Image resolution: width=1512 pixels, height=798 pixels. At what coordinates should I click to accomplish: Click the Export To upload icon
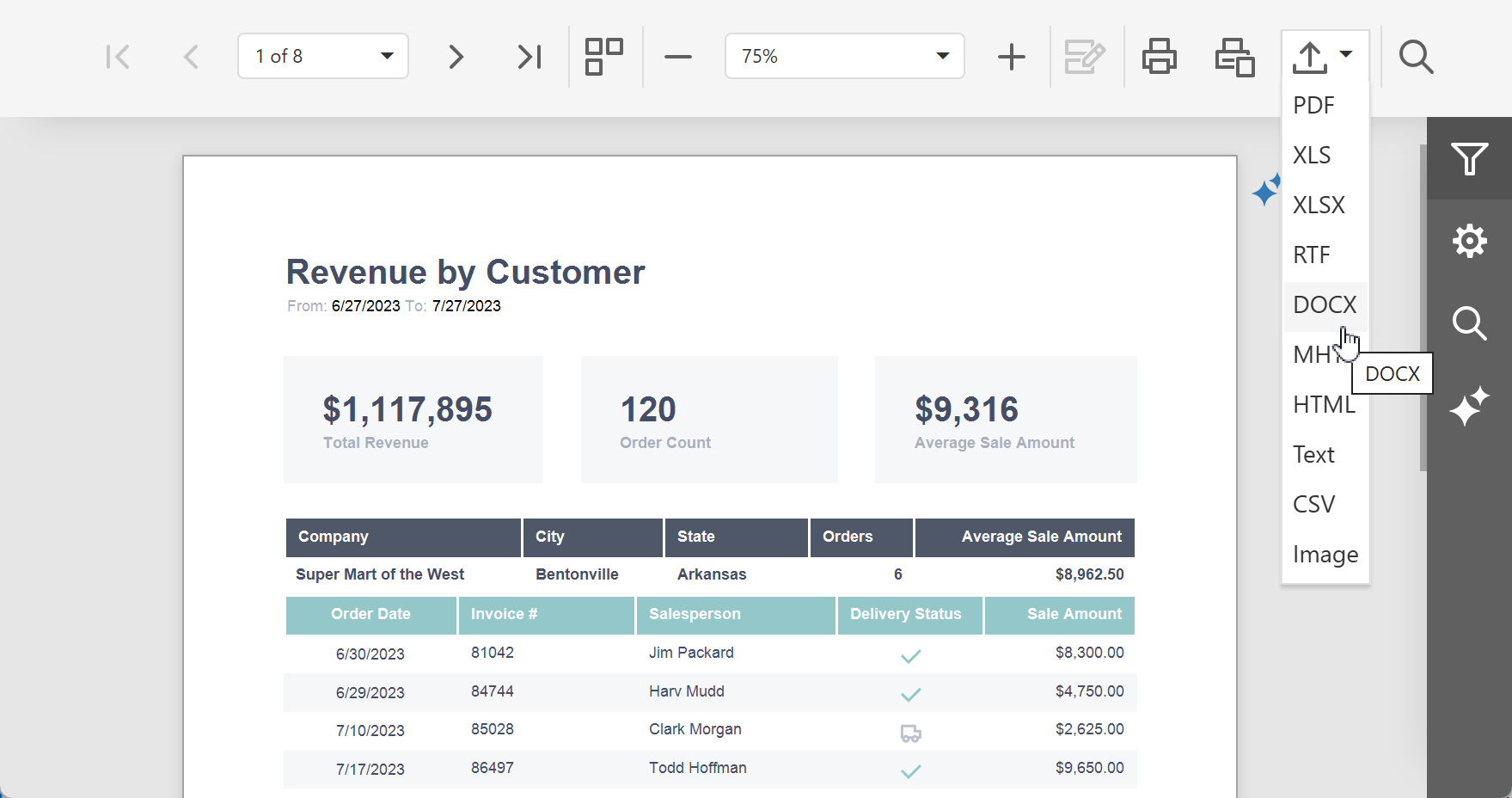click(1310, 57)
